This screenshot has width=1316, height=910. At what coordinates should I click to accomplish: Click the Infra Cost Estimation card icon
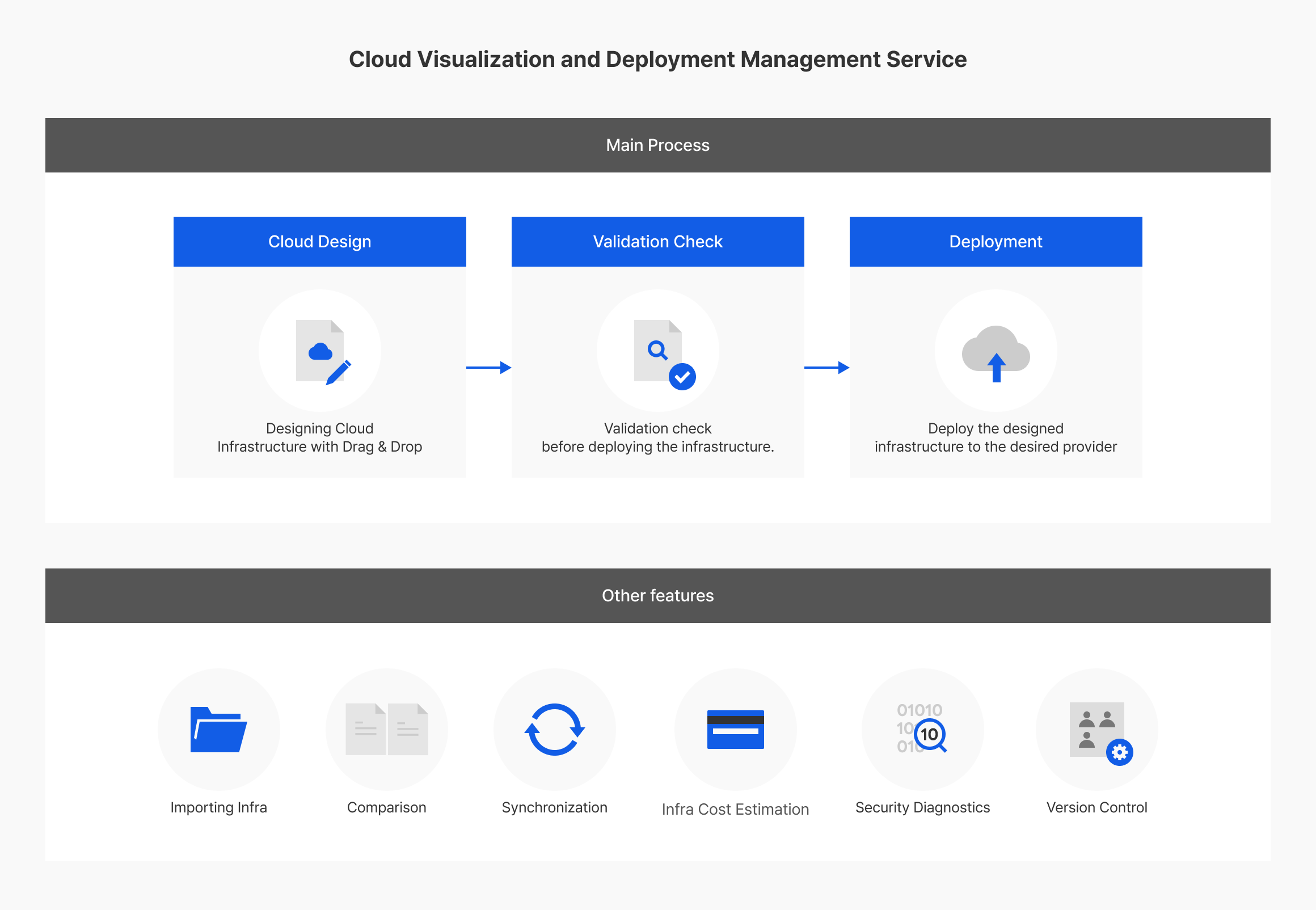[x=736, y=731]
